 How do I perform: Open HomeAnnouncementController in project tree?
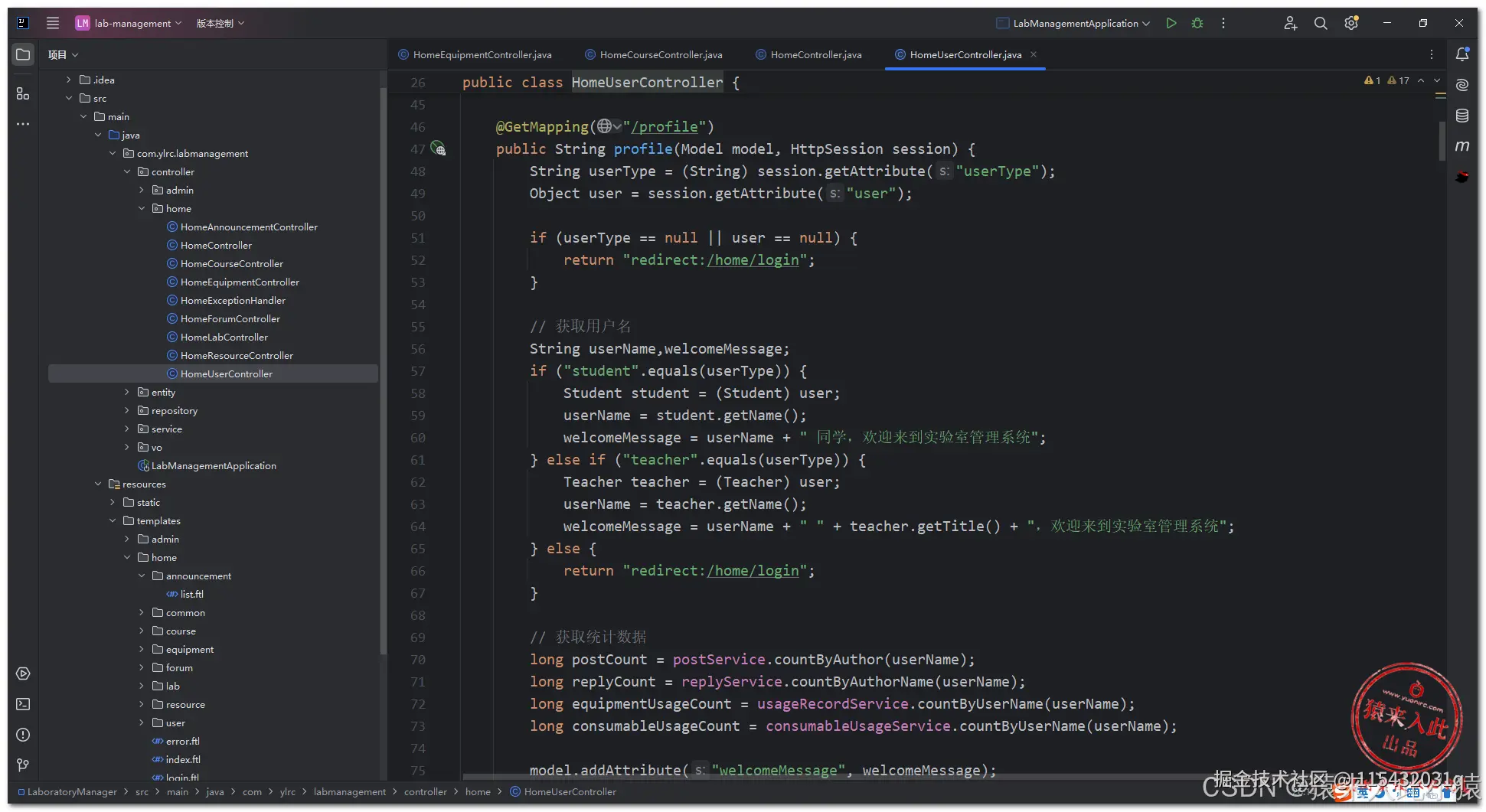tap(249, 227)
